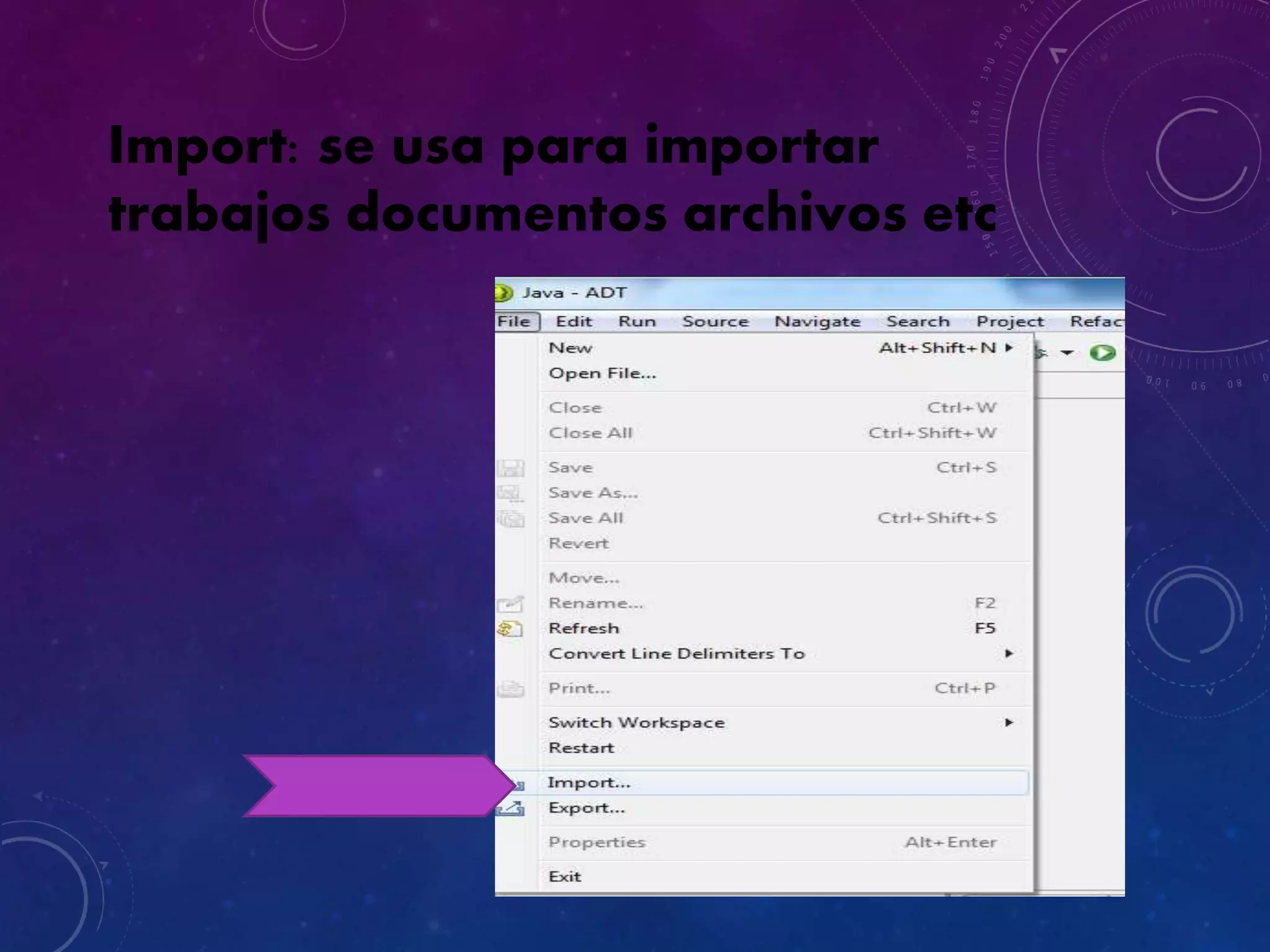Click the Export icon
Viewport: 1270px width, 952px height.
510,808
